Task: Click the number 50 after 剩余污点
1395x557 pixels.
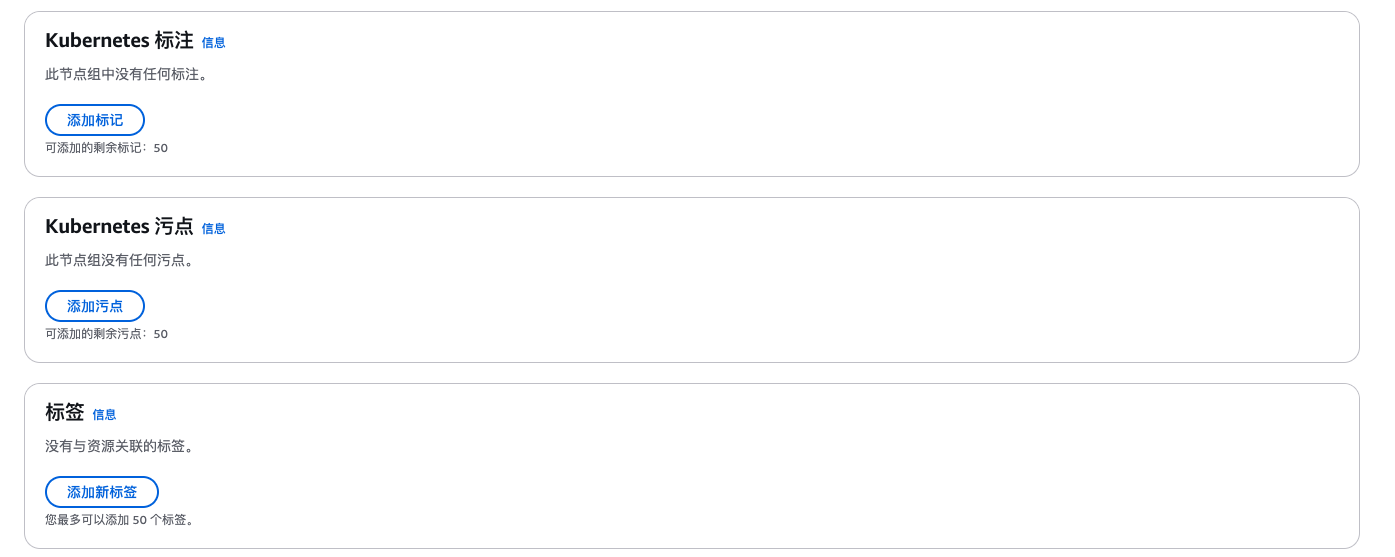Action: pyautogui.click(x=161, y=334)
